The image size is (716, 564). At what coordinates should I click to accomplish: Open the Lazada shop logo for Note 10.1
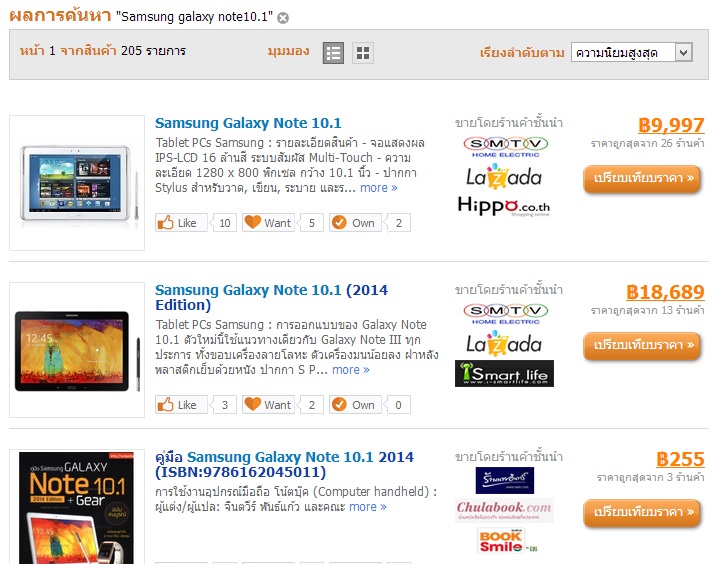coord(504,178)
